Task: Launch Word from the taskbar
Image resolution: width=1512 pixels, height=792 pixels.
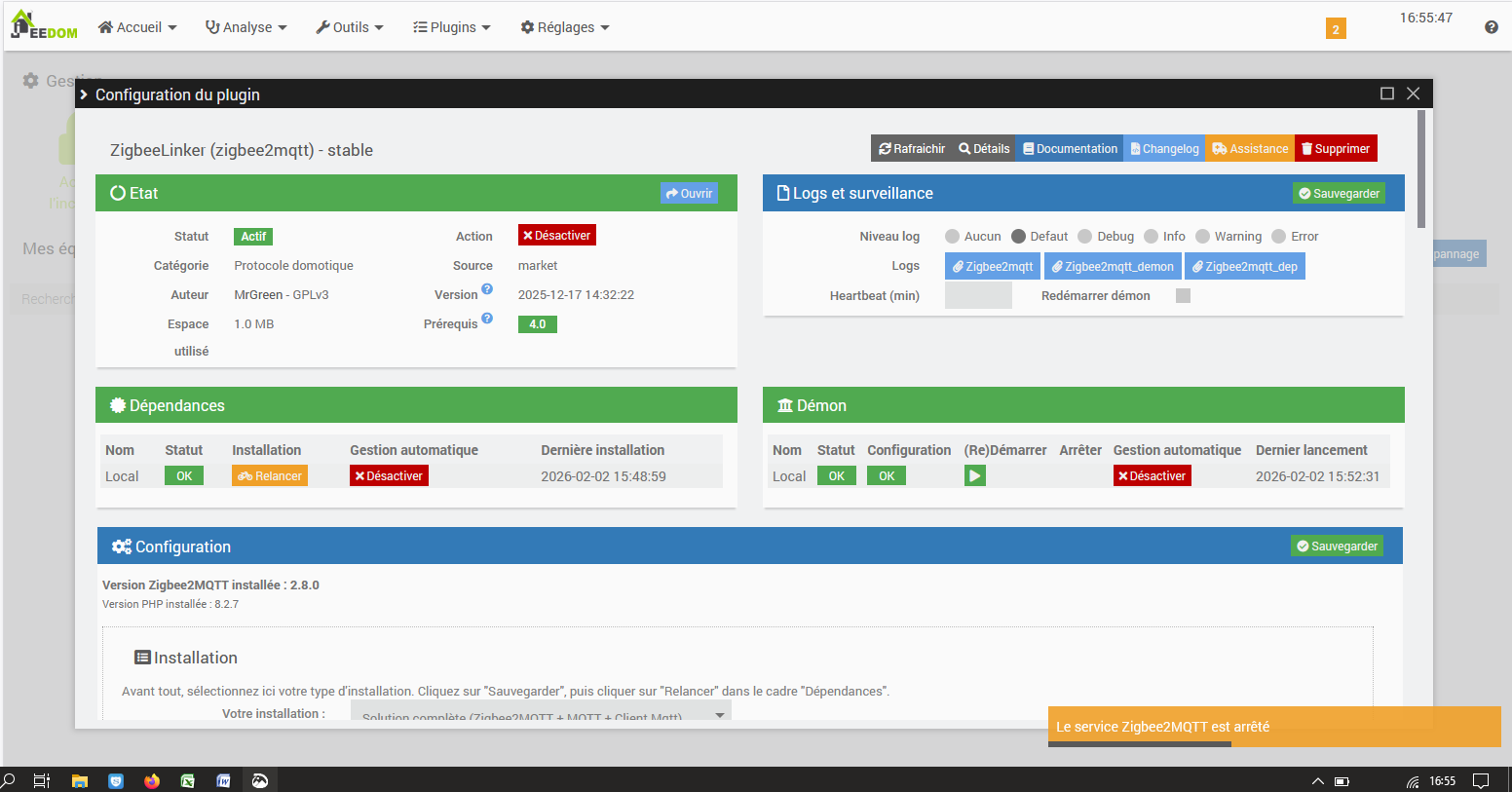Action: [x=223, y=780]
